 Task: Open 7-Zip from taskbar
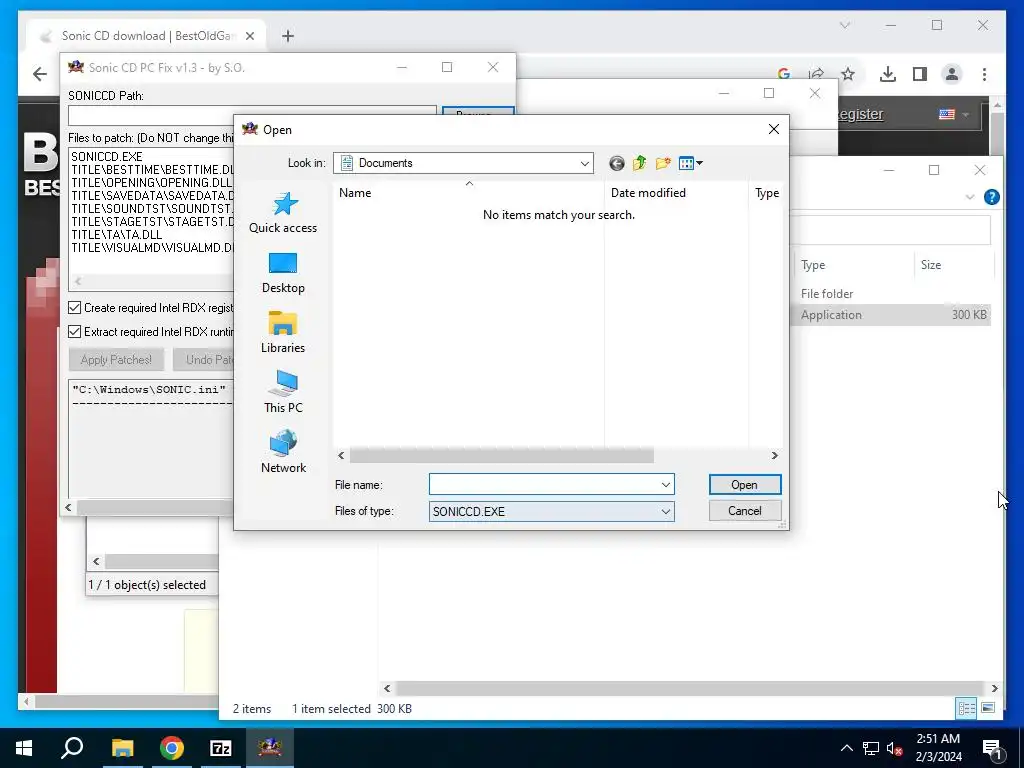coord(221,748)
